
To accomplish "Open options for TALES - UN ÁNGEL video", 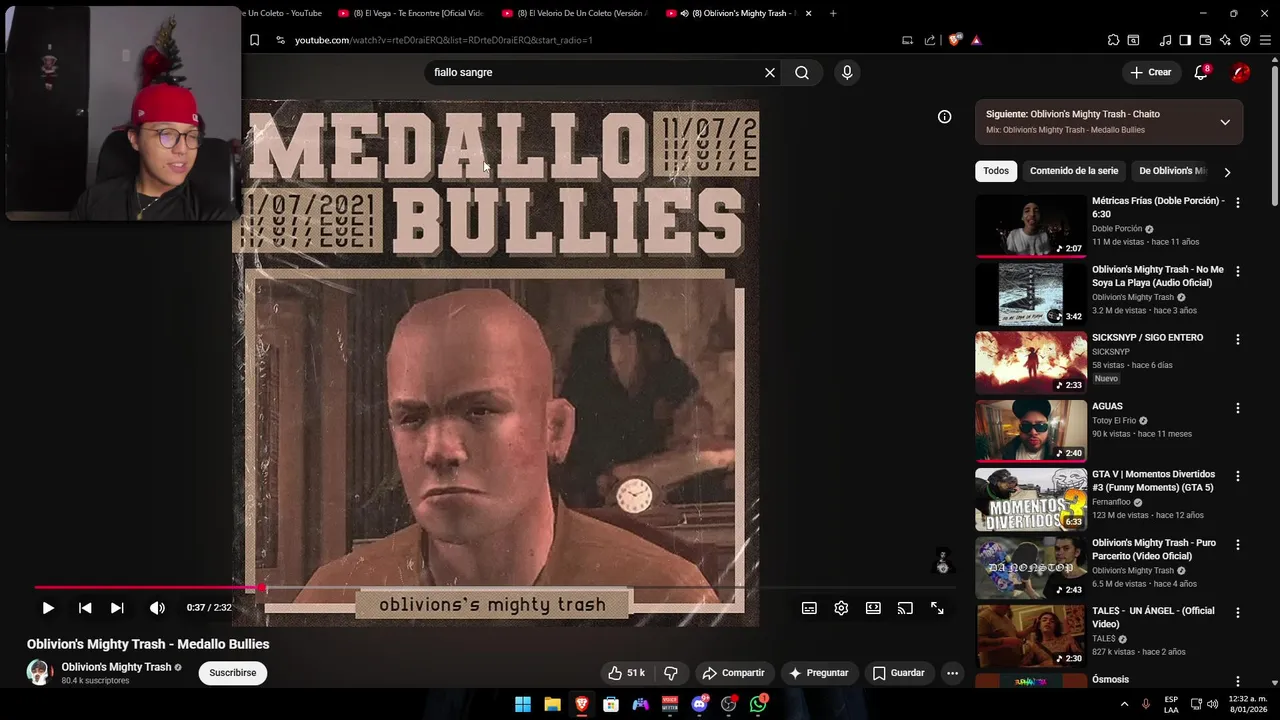I will point(1238,613).
